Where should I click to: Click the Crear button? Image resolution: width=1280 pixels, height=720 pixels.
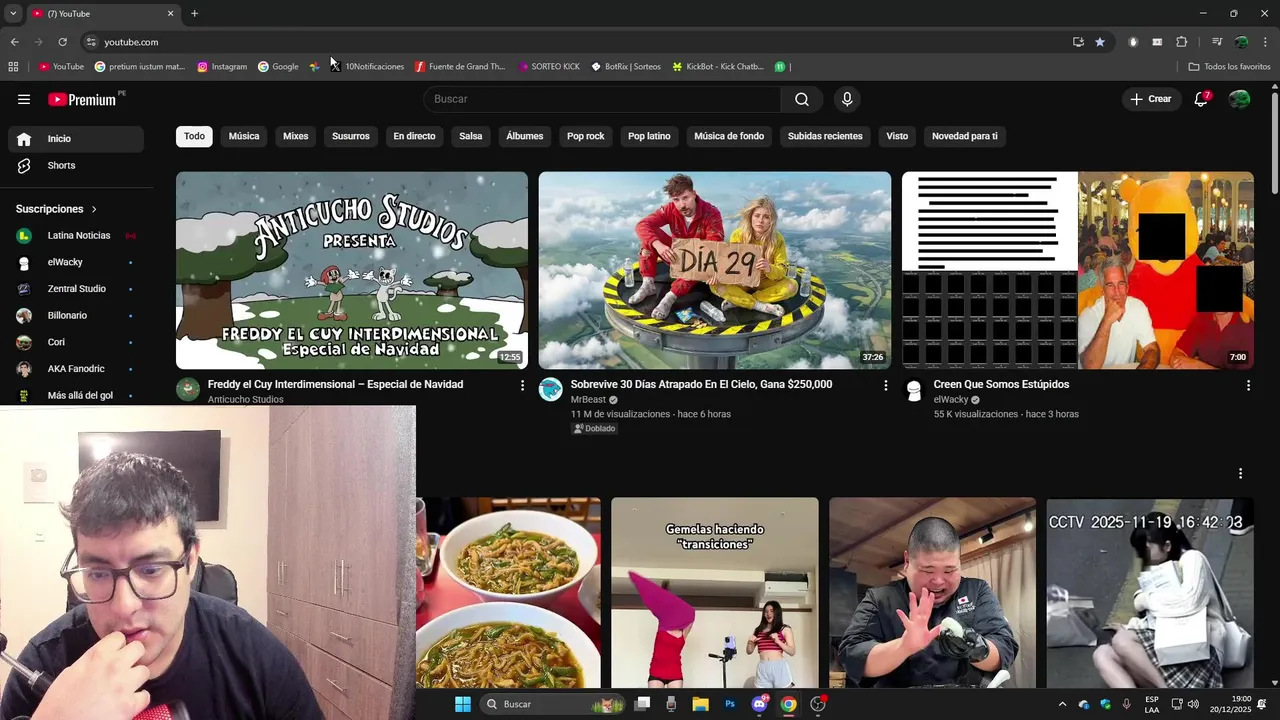(x=1151, y=99)
